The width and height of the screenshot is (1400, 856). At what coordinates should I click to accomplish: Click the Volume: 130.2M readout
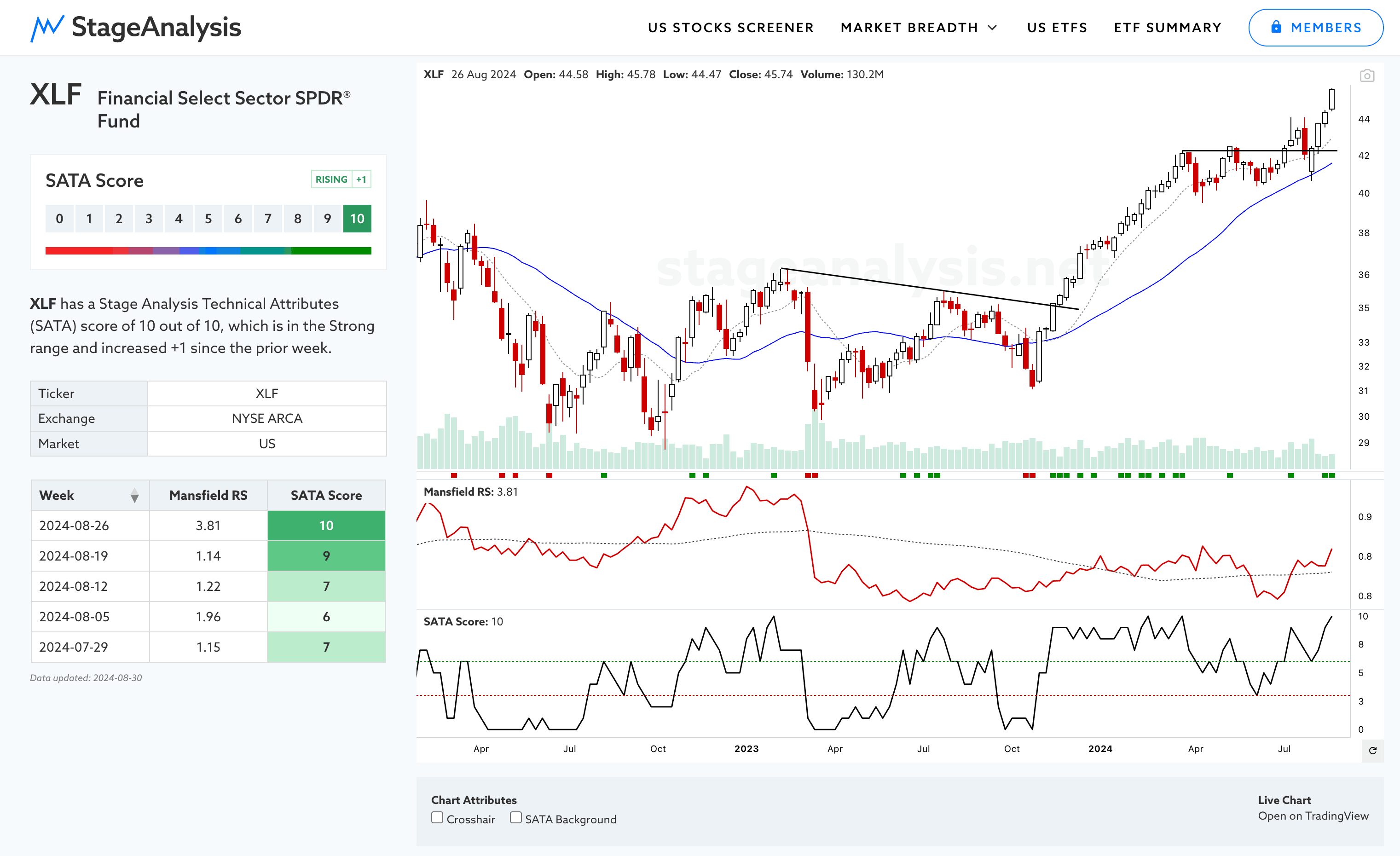click(842, 75)
